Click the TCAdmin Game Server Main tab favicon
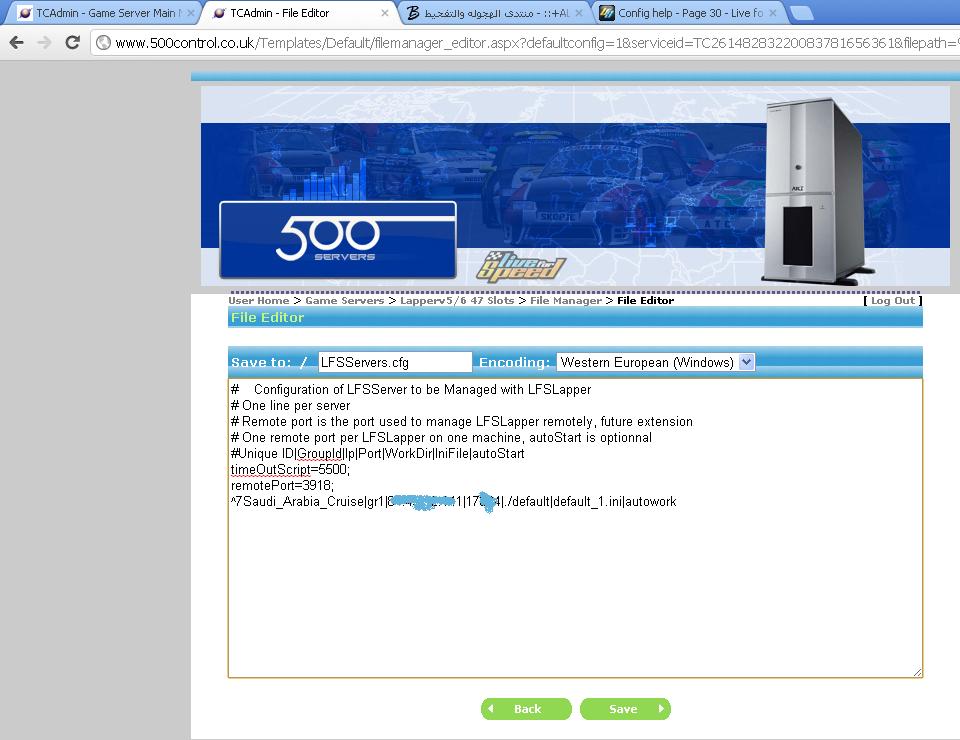Image resolution: width=960 pixels, height=740 pixels. coord(25,13)
